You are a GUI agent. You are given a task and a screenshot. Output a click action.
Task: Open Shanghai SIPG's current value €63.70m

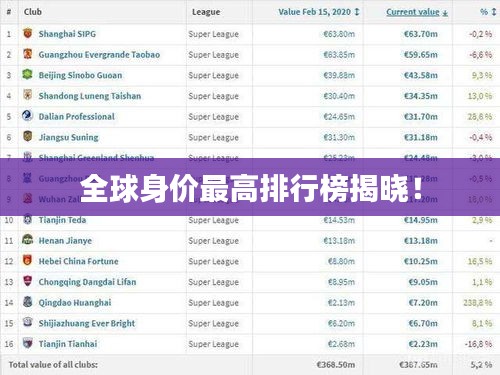click(x=421, y=34)
